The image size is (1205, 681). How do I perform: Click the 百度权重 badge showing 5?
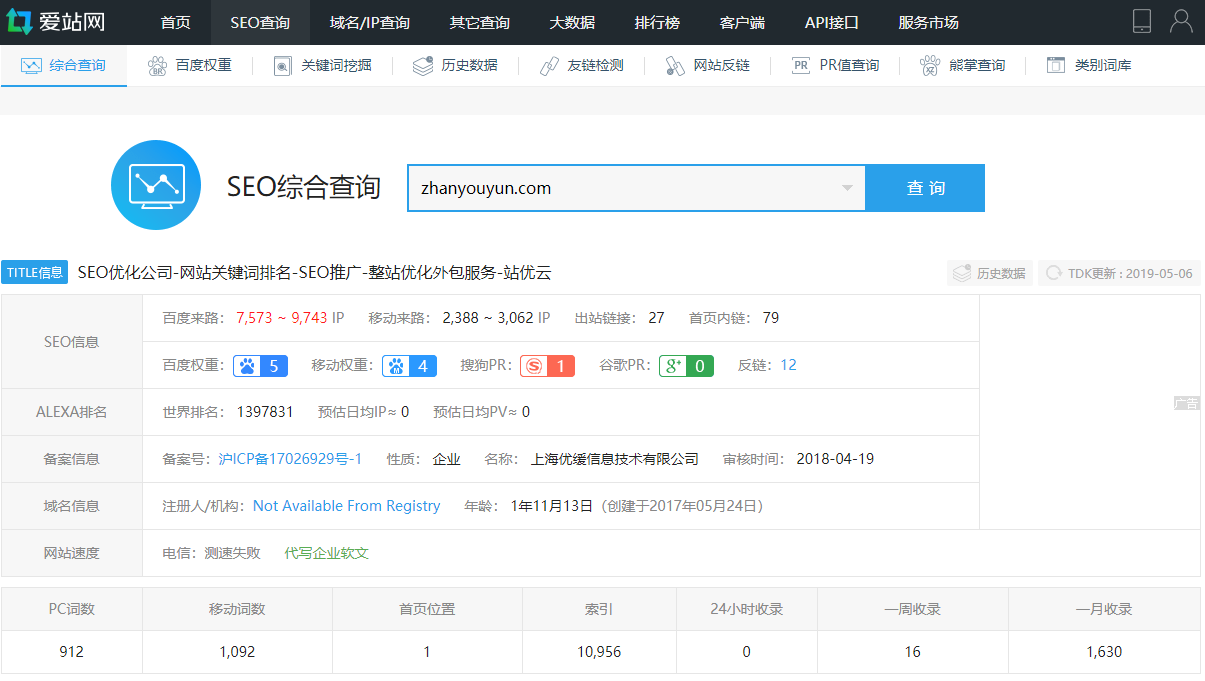click(x=261, y=366)
